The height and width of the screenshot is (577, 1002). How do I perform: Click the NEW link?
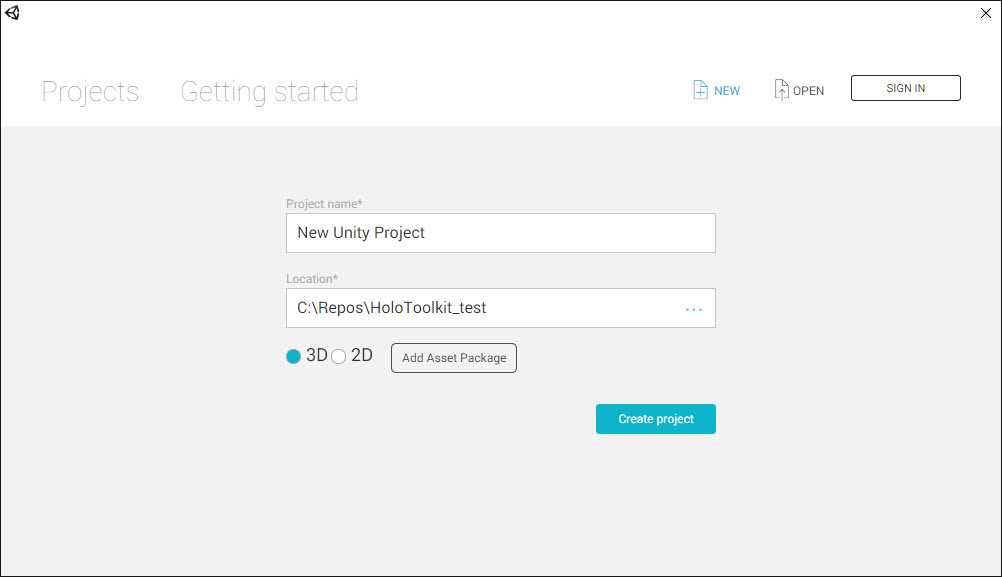coord(727,90)
